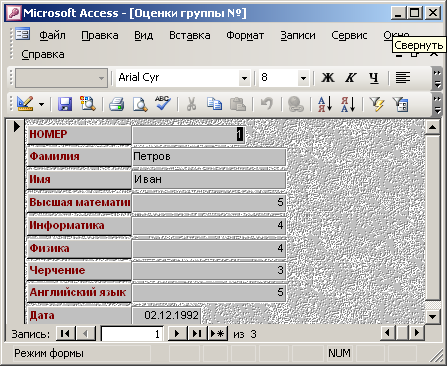
Task: Click horizontal scrollbar right arrow
Action: pyautogui.click(x=417, y=333)
